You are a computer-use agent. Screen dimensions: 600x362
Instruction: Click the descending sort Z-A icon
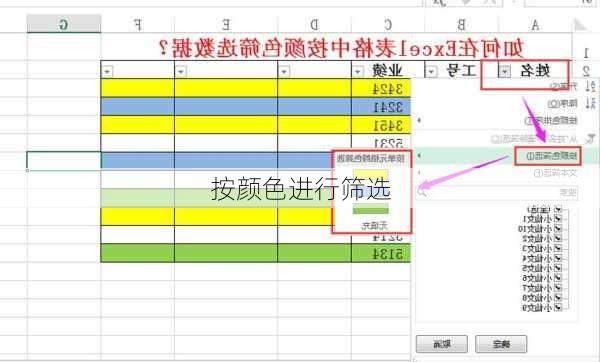[x=590, y=103]
